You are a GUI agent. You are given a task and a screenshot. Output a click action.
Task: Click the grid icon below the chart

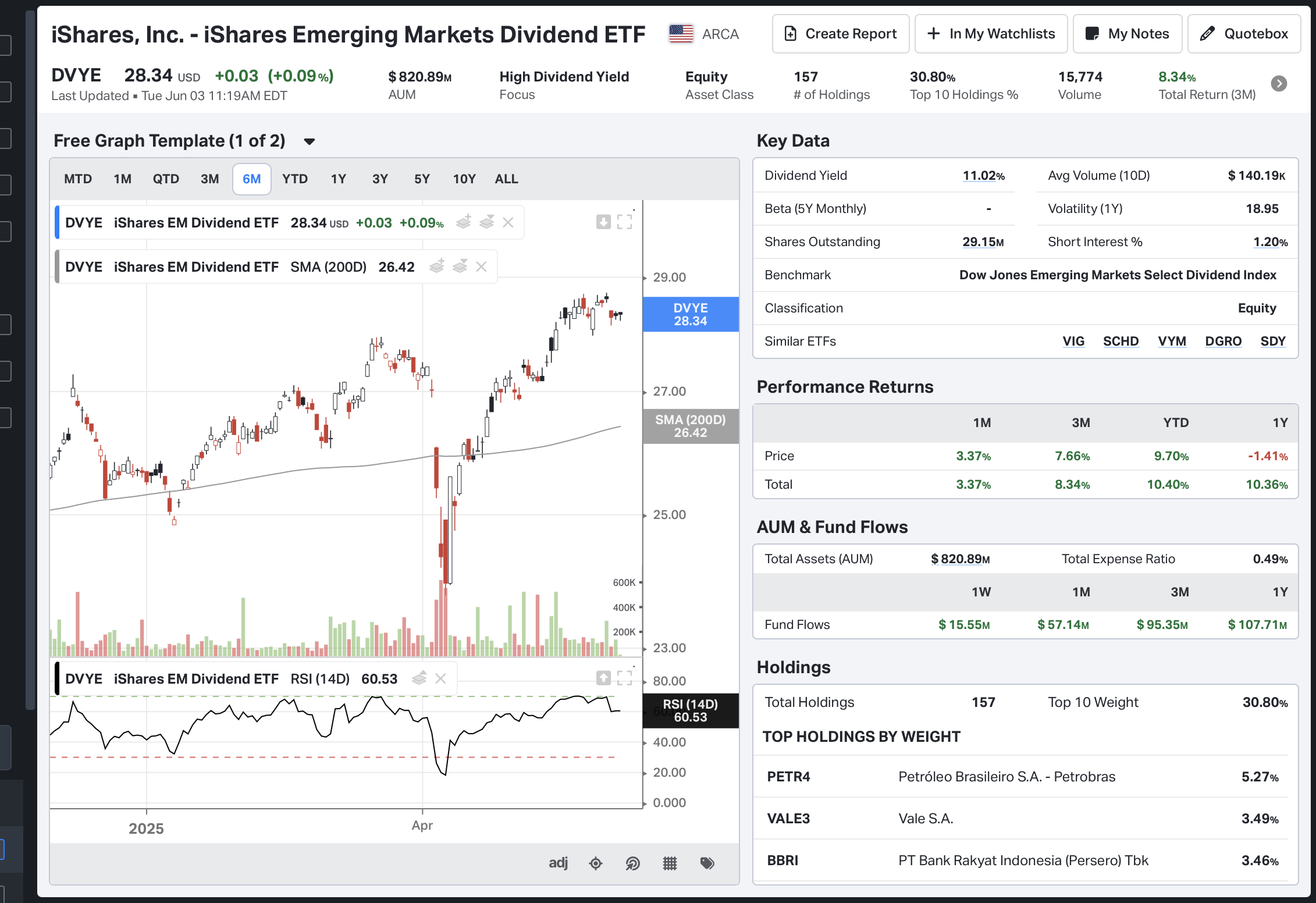point(670,863)
